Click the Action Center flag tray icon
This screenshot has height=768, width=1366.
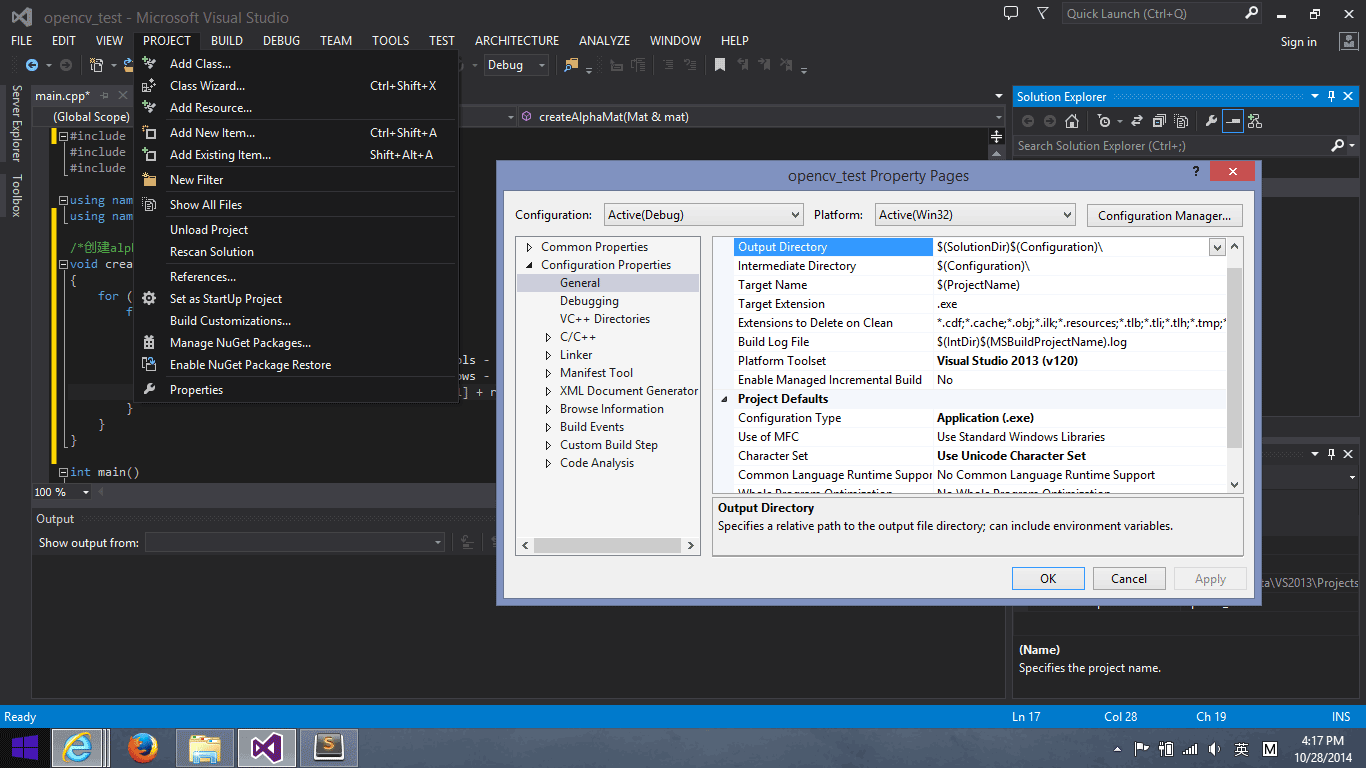point(1141,749)
